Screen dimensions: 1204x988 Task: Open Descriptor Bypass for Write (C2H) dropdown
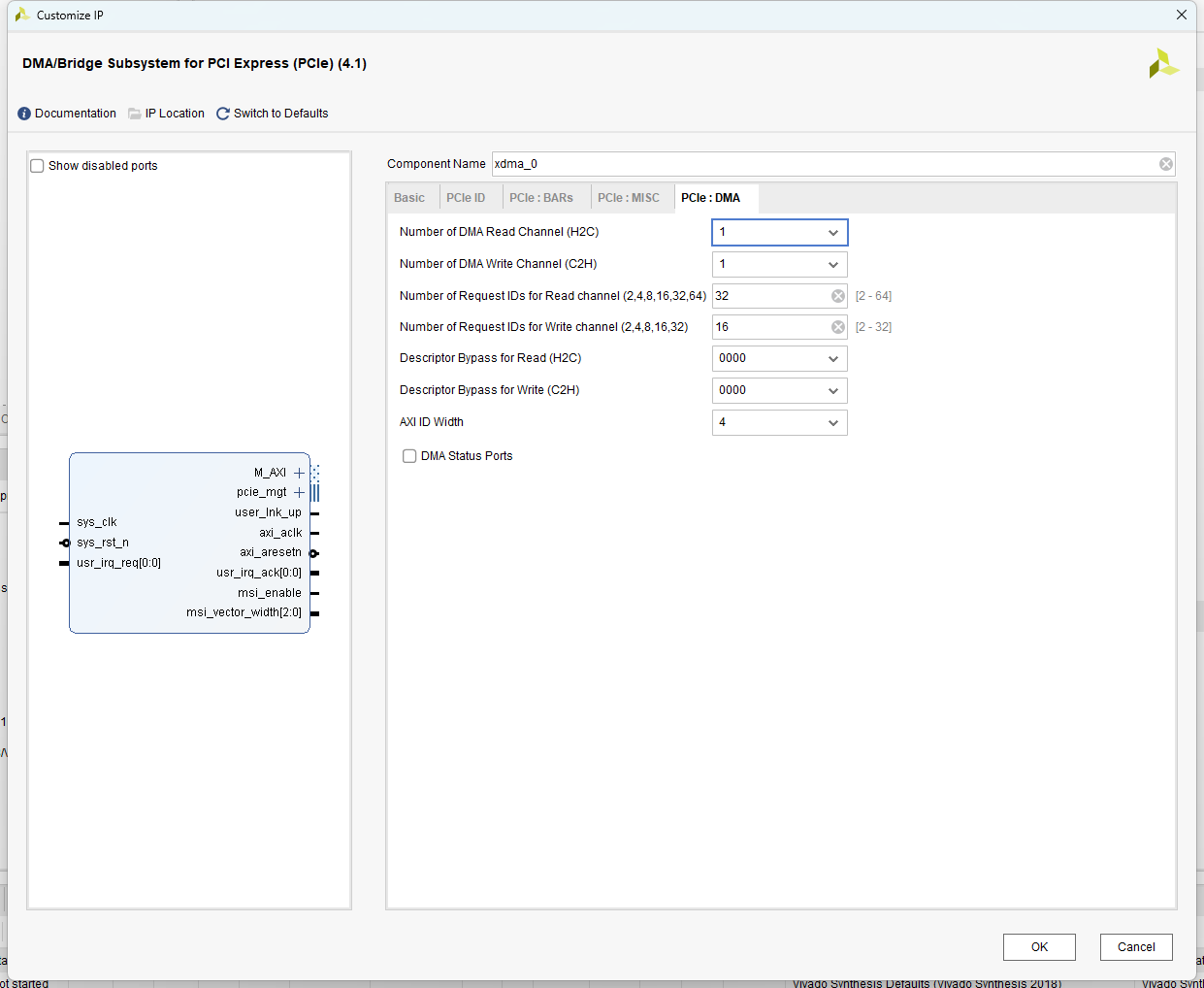[780, 390]
